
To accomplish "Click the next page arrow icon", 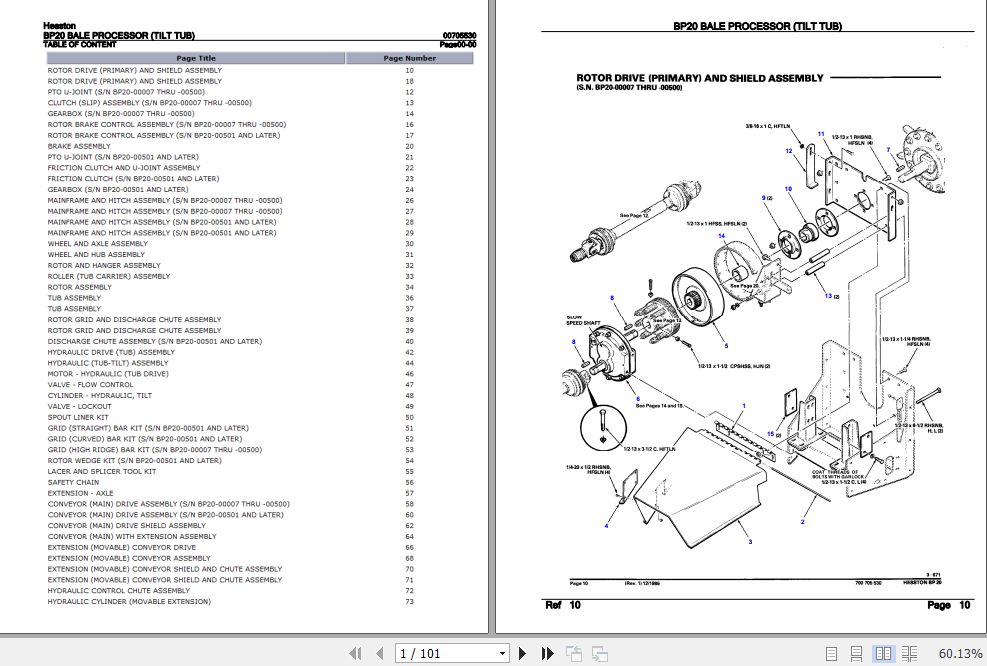I will (x=523, y=653).
